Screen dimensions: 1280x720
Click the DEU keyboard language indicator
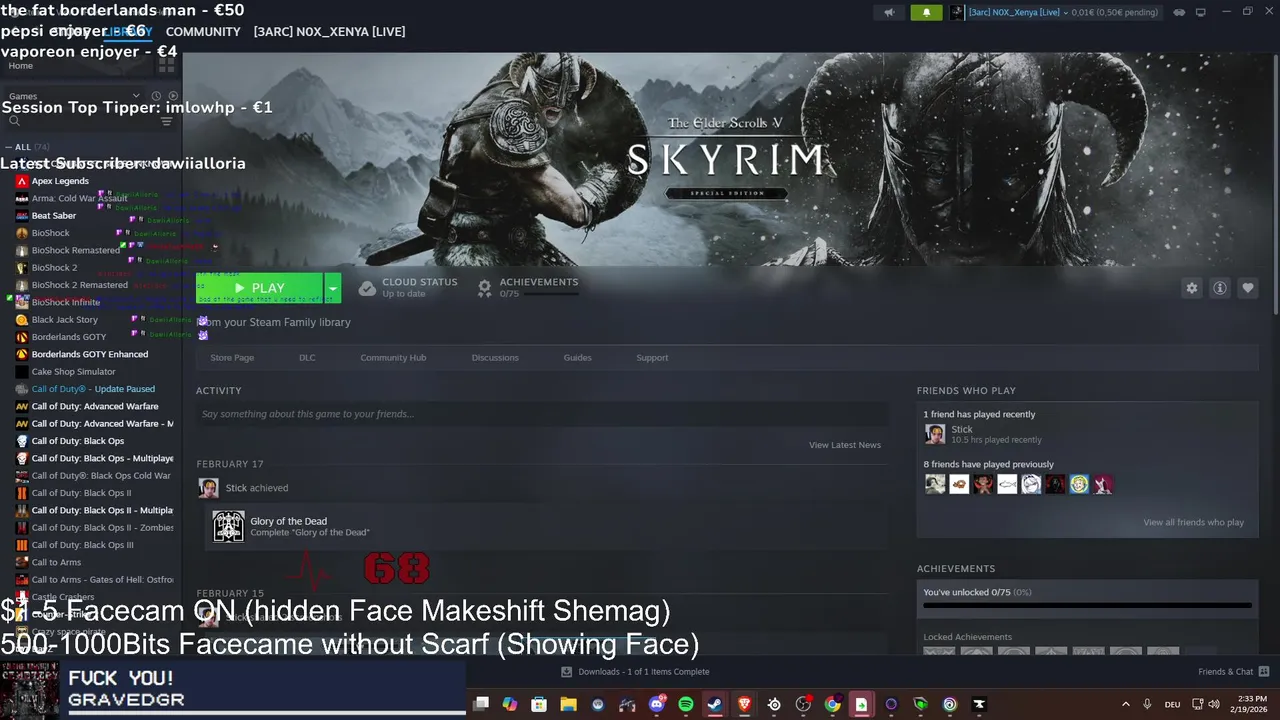click(1170, 704)
